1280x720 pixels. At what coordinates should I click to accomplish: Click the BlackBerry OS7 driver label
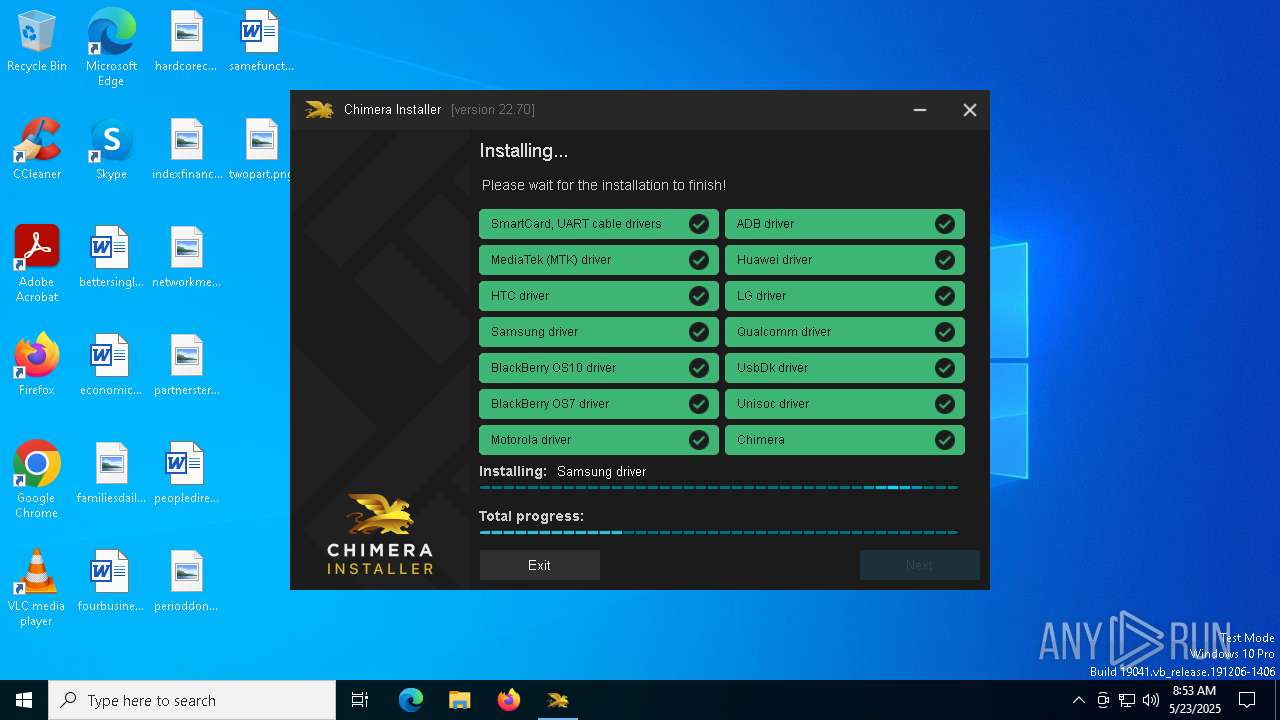click(x=550, y=404)
